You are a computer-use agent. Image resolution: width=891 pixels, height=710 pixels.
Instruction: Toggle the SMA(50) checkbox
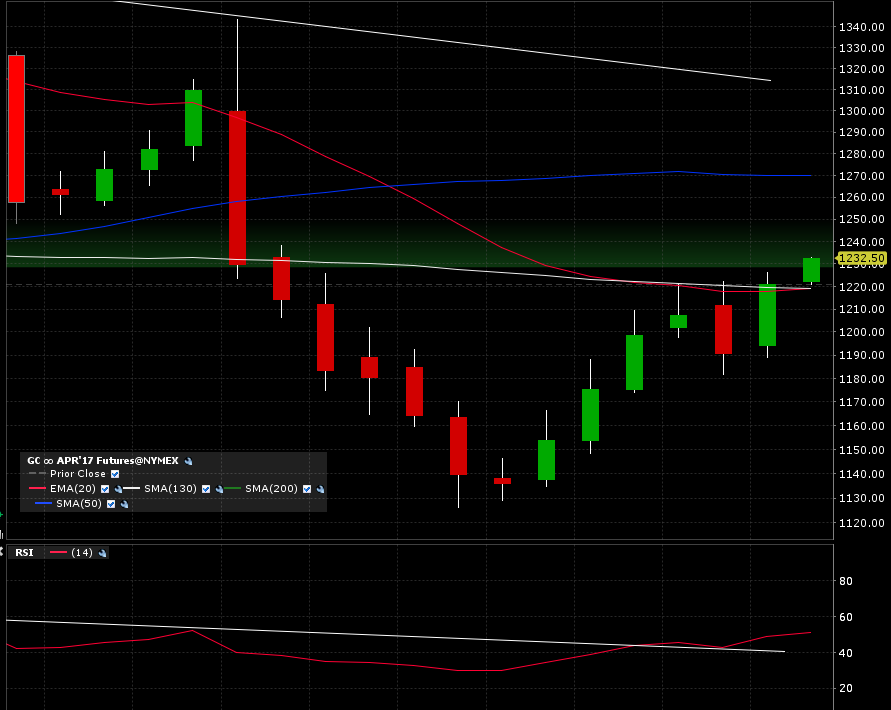111,504
